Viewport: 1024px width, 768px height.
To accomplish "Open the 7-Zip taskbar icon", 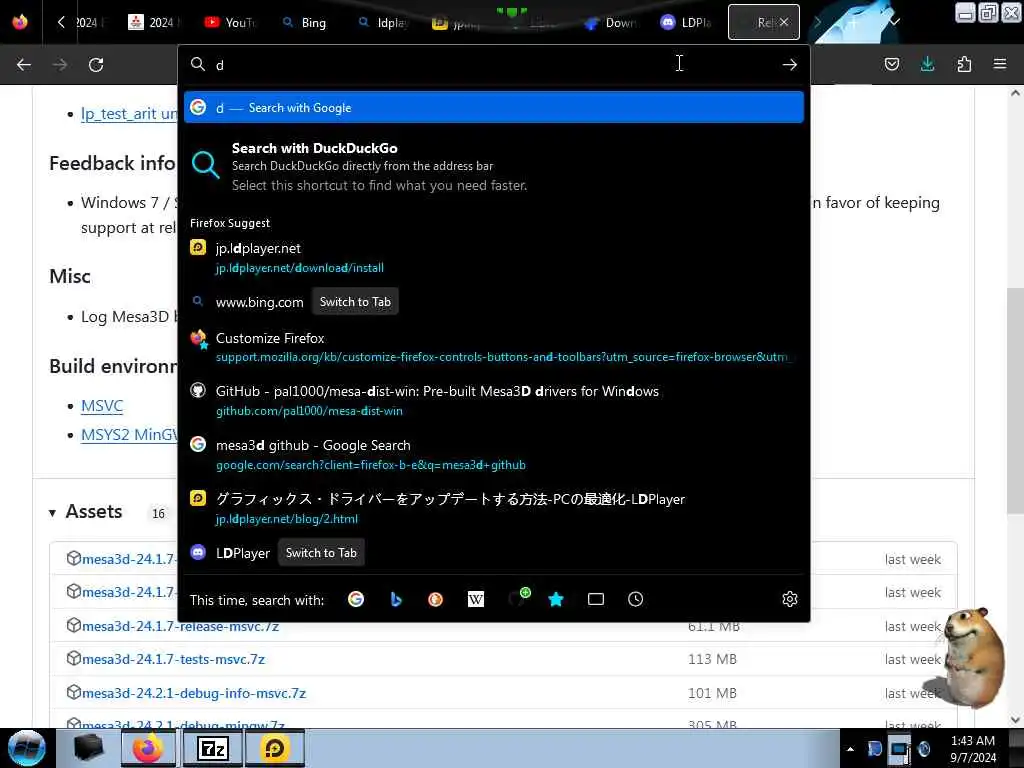I will tap(212, 748).
